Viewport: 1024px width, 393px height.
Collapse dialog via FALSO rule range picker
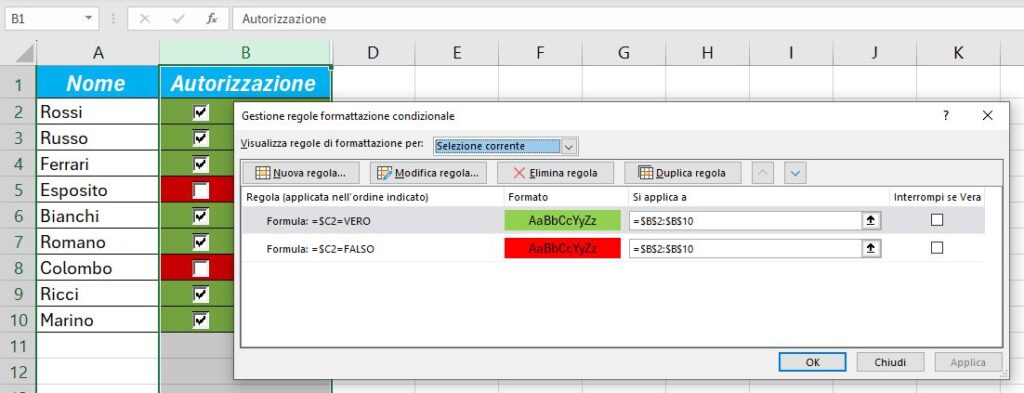tap(871, 248)
